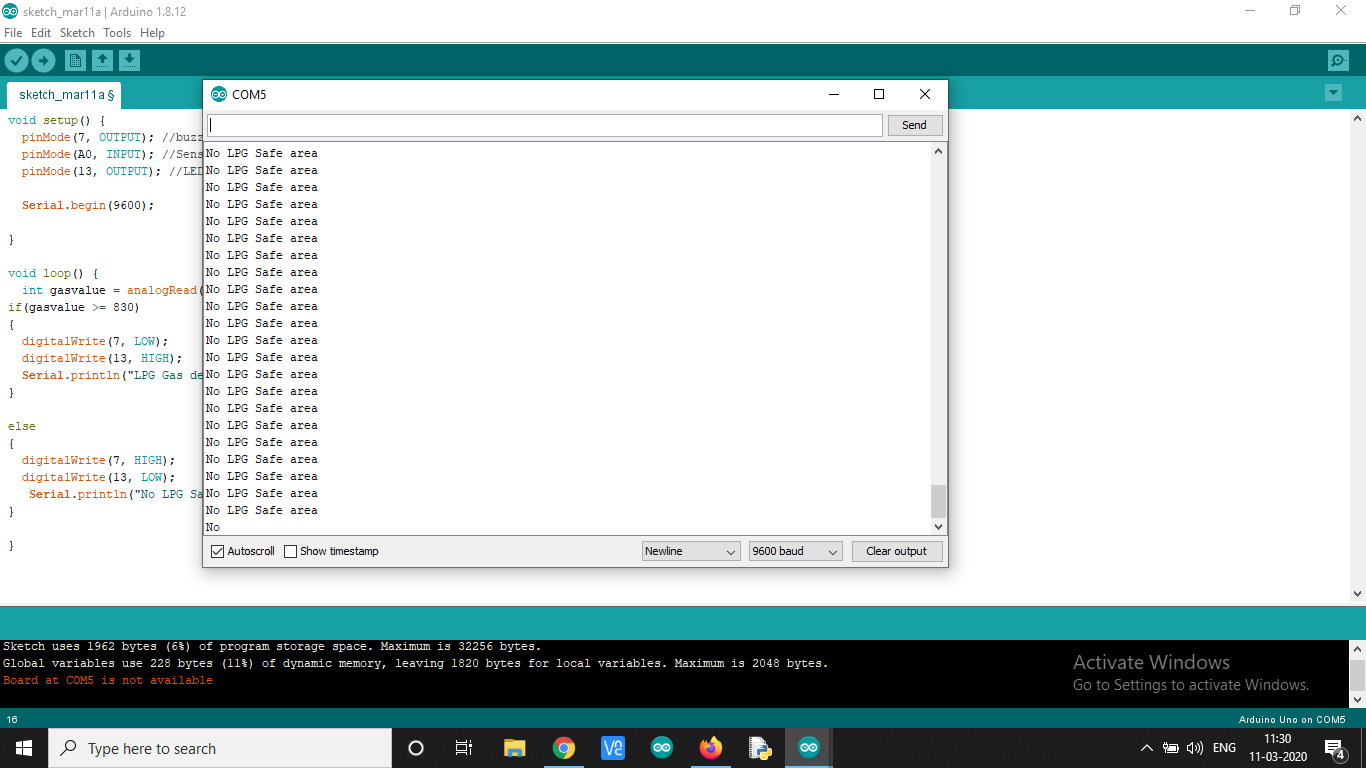Select the highlighted active Arduino taskbar icon
1366x768 pixels.
pyautogui.click(x=809, y=748)
